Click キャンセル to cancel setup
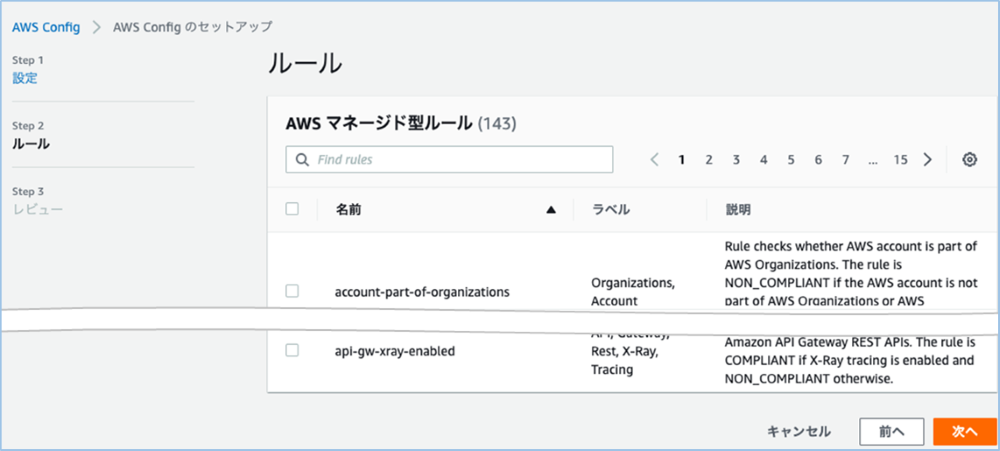The image size is (1000, 451). pos(798,431)
